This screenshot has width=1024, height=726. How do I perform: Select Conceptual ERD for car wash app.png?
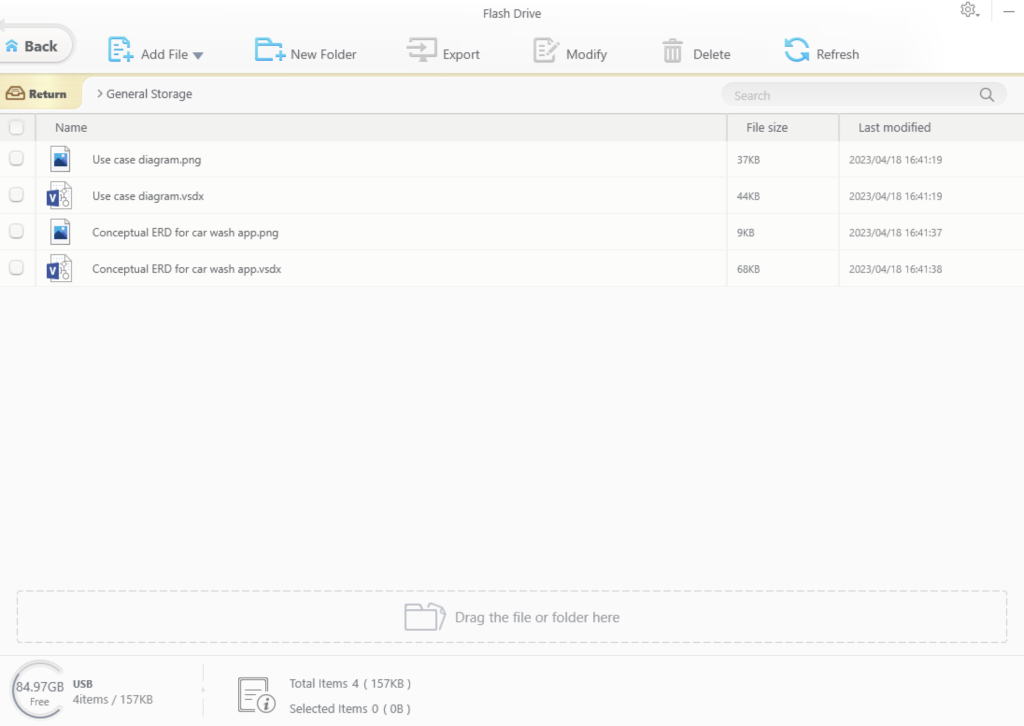point(185,232)
